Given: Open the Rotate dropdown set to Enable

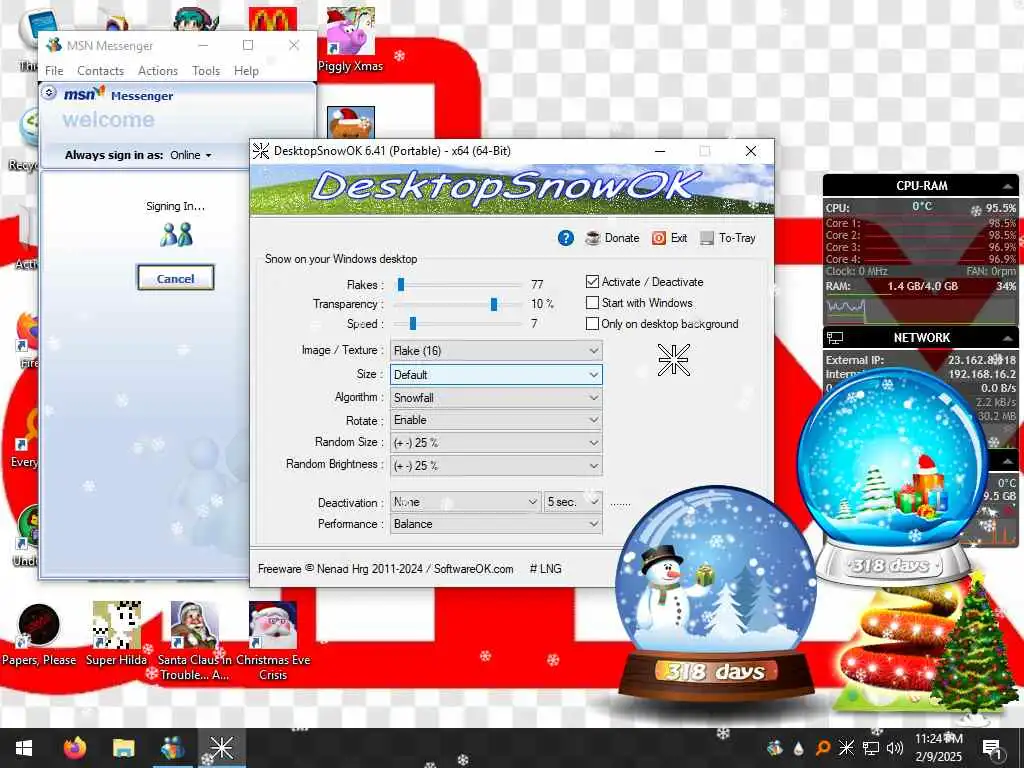Looking at the screenshot, I should [x=496, y=420].
